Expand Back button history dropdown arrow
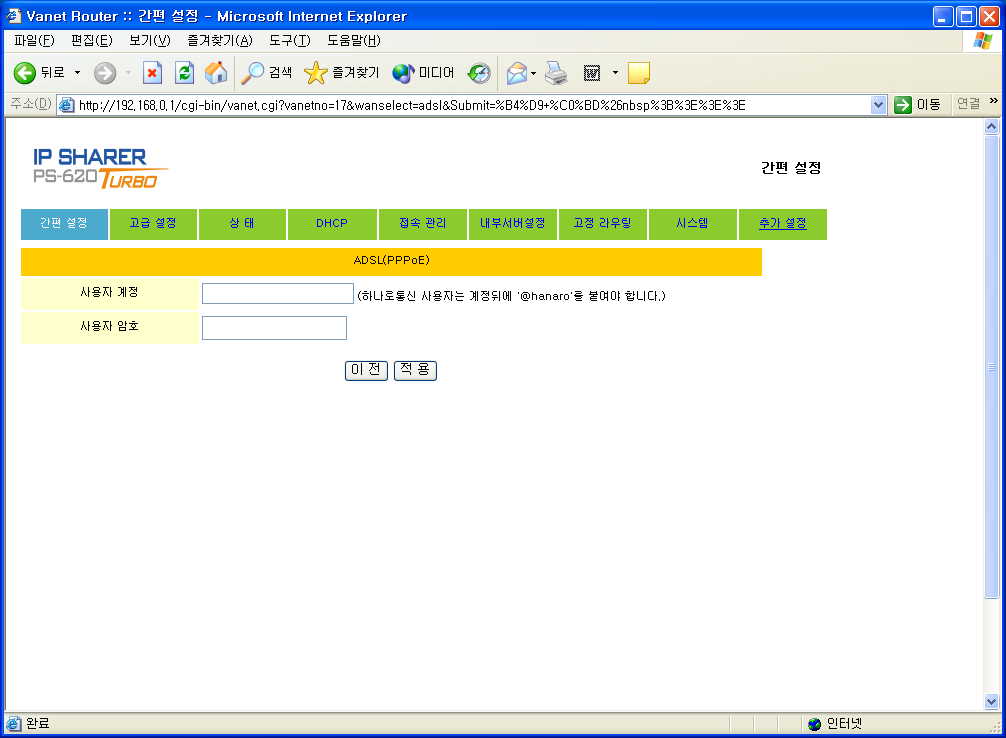The image size is (1006, 738). [x=77, y=73]
